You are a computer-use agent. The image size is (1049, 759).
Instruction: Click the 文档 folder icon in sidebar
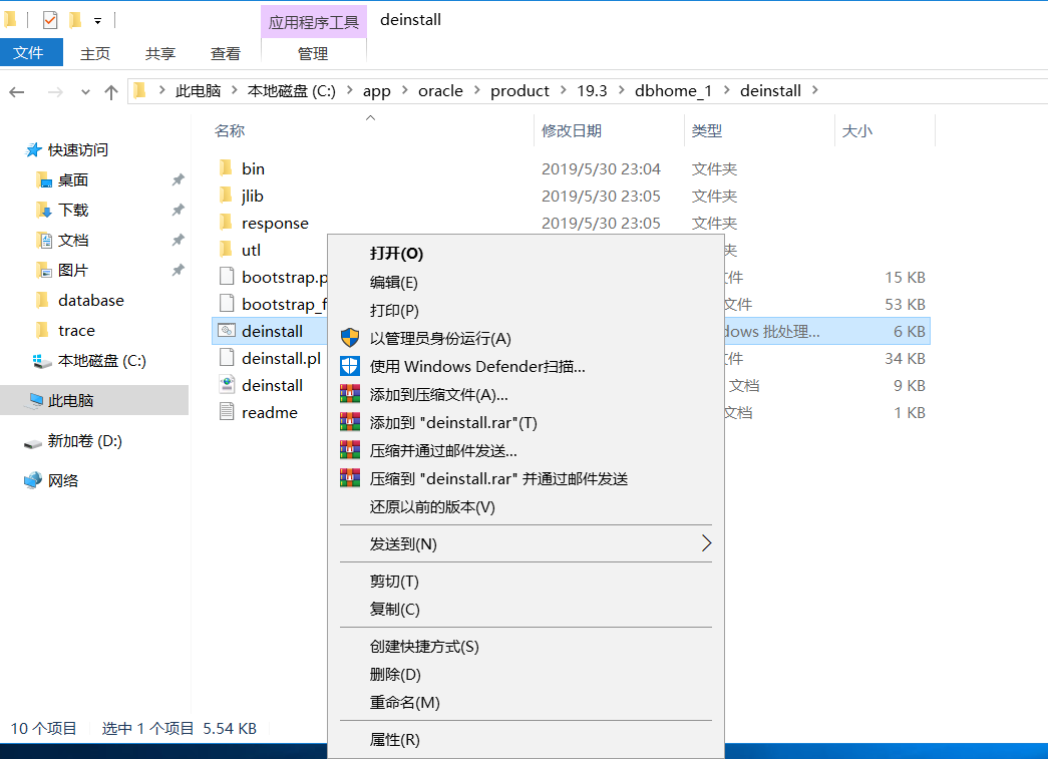[43, 240]
